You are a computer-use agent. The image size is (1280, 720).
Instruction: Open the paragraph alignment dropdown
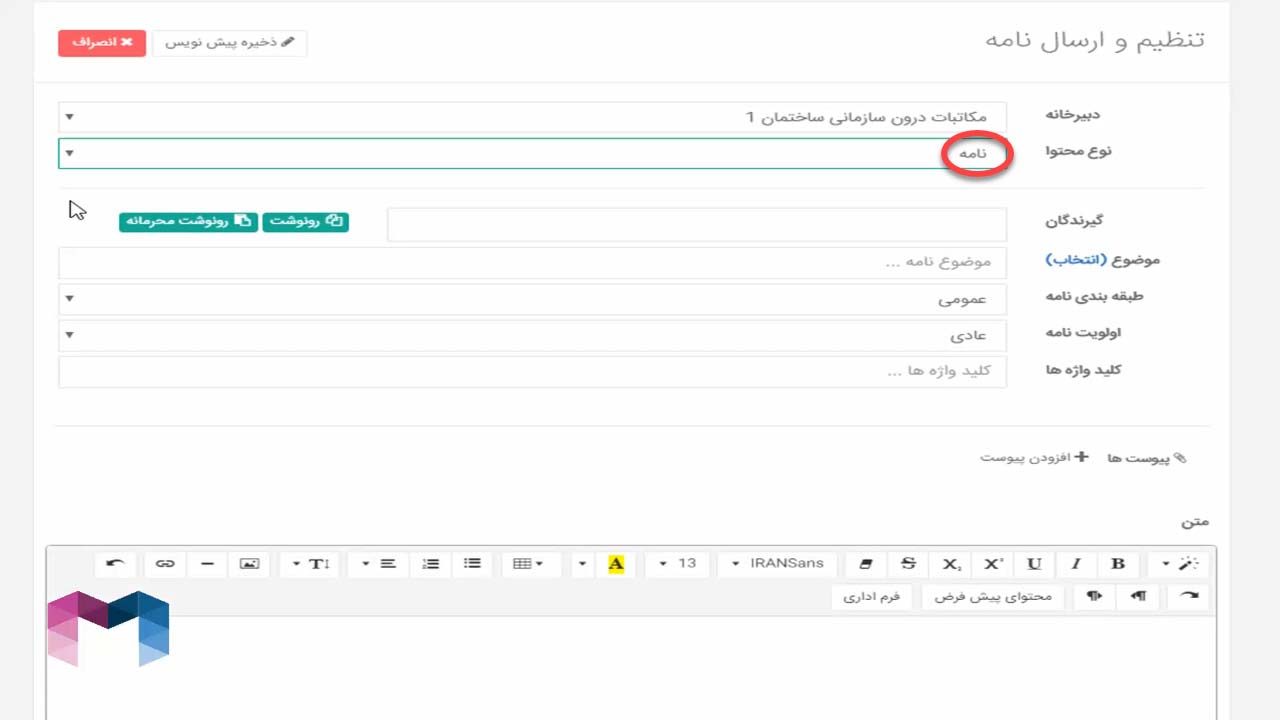(379, 564)
